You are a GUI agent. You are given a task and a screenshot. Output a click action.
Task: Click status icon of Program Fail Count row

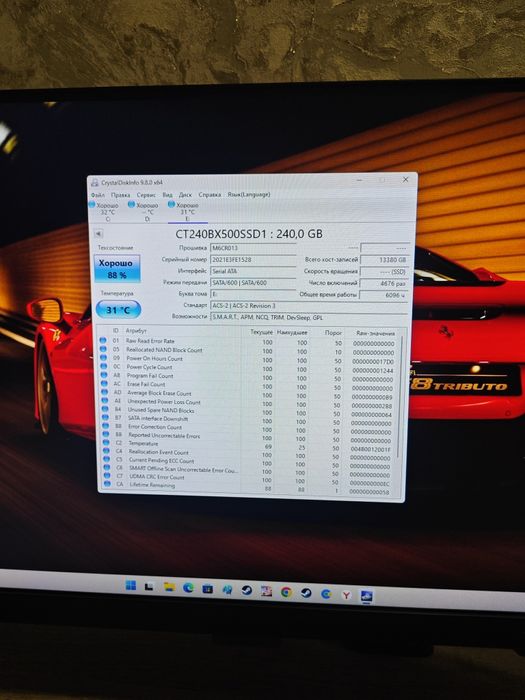104,375
